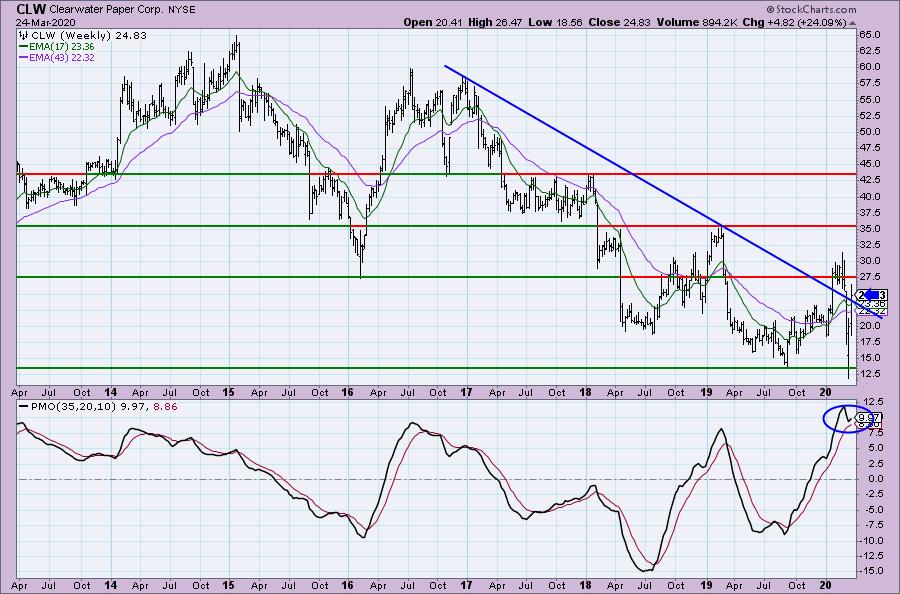Click the 20.0 price axis label
Viewport: 900px width, 594px height.
pos(870,325)
